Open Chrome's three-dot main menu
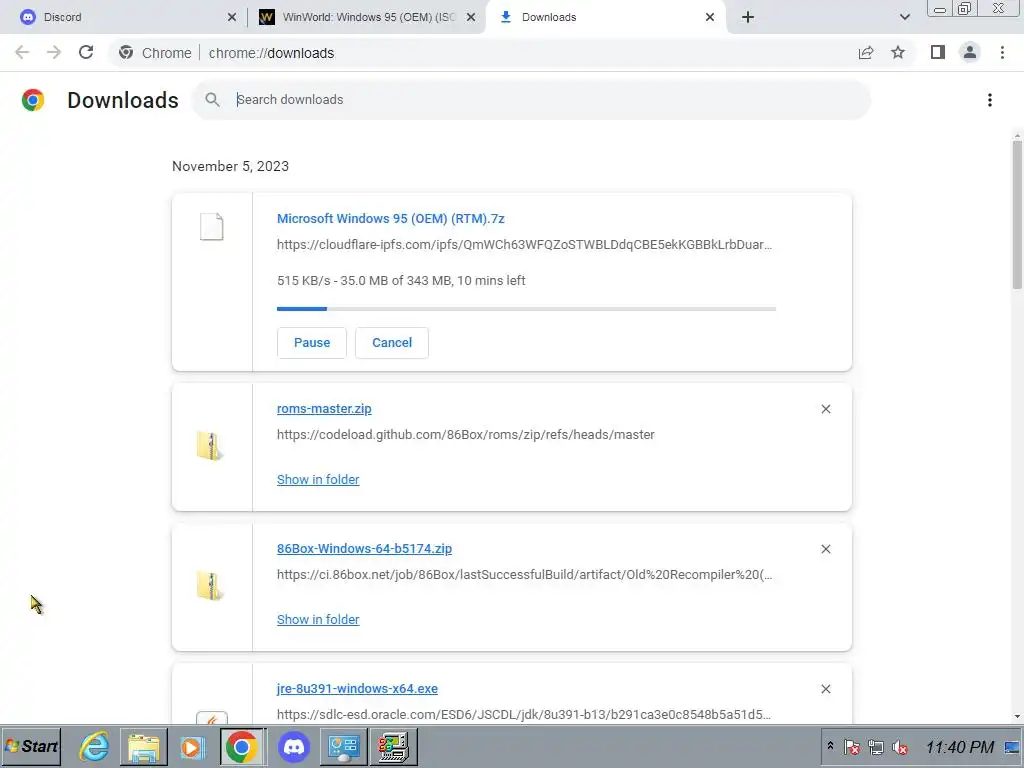This screenshot has height=768, width=1024. coord(1002,52)
